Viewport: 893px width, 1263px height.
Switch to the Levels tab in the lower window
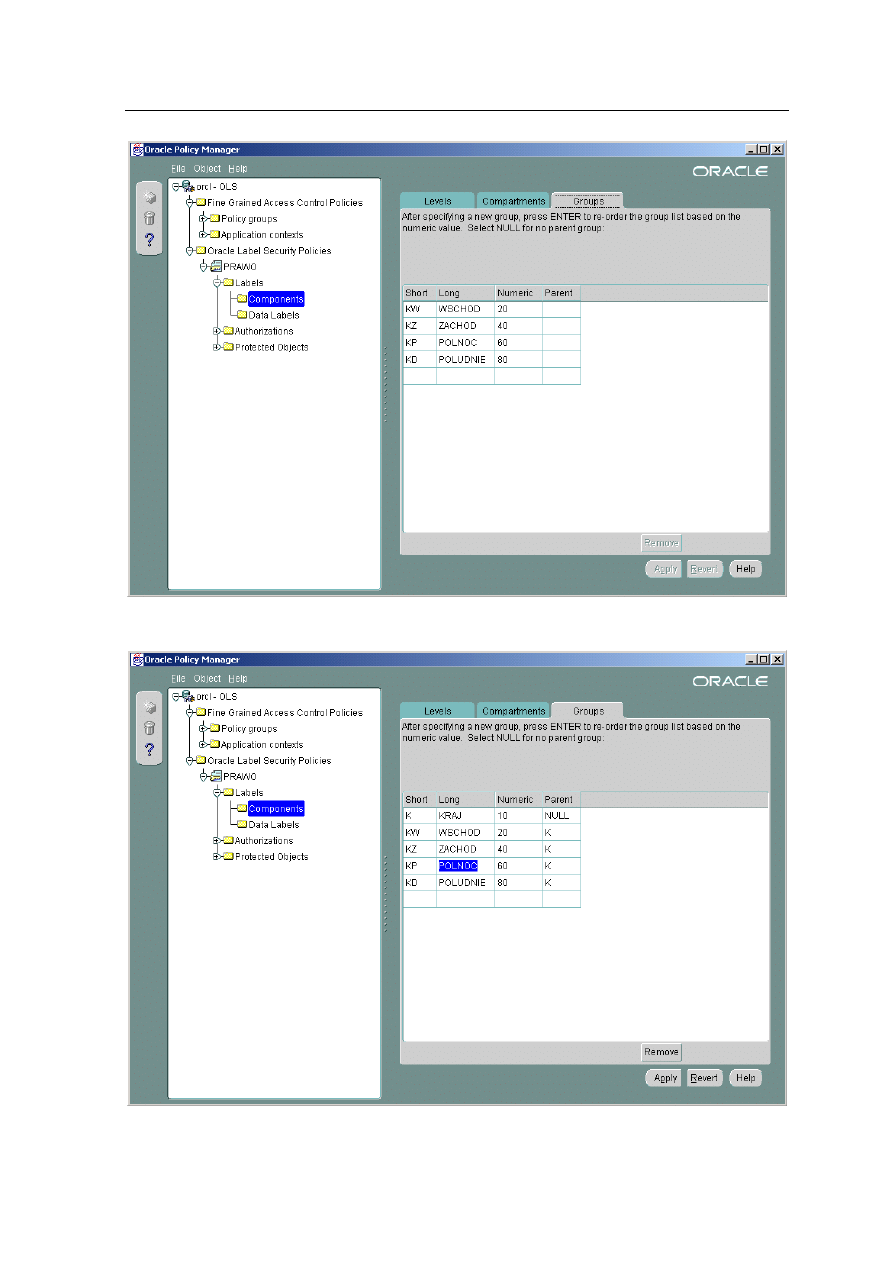tap(437, 711)
